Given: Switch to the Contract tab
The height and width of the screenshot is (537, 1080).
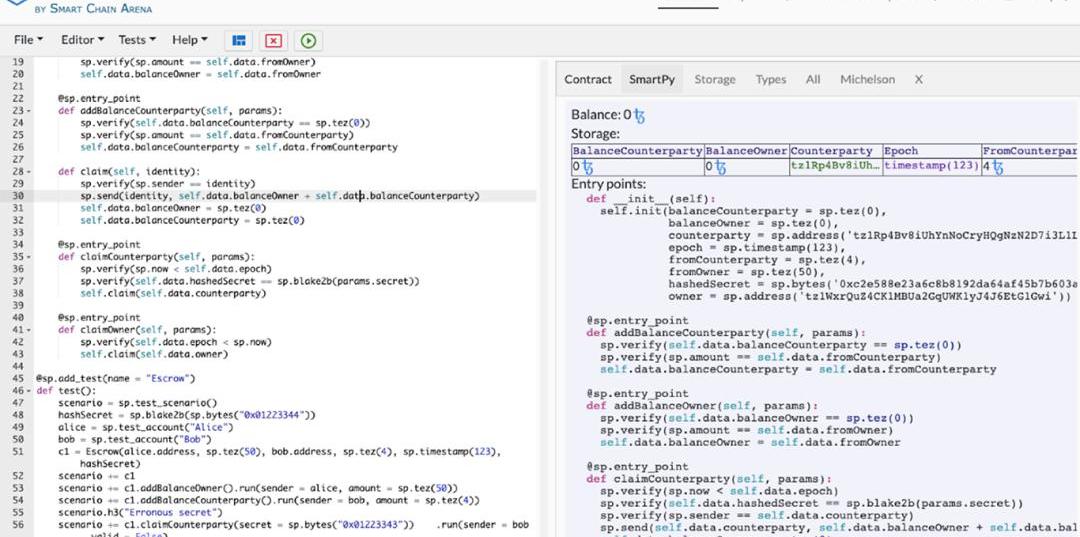Looking at the screenshot, I should coord(588,79).
